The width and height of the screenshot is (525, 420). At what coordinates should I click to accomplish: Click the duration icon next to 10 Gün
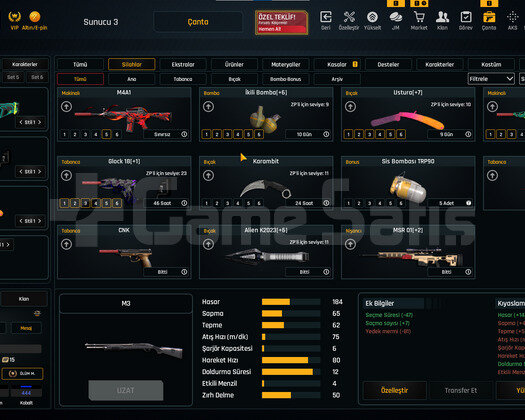326,134
